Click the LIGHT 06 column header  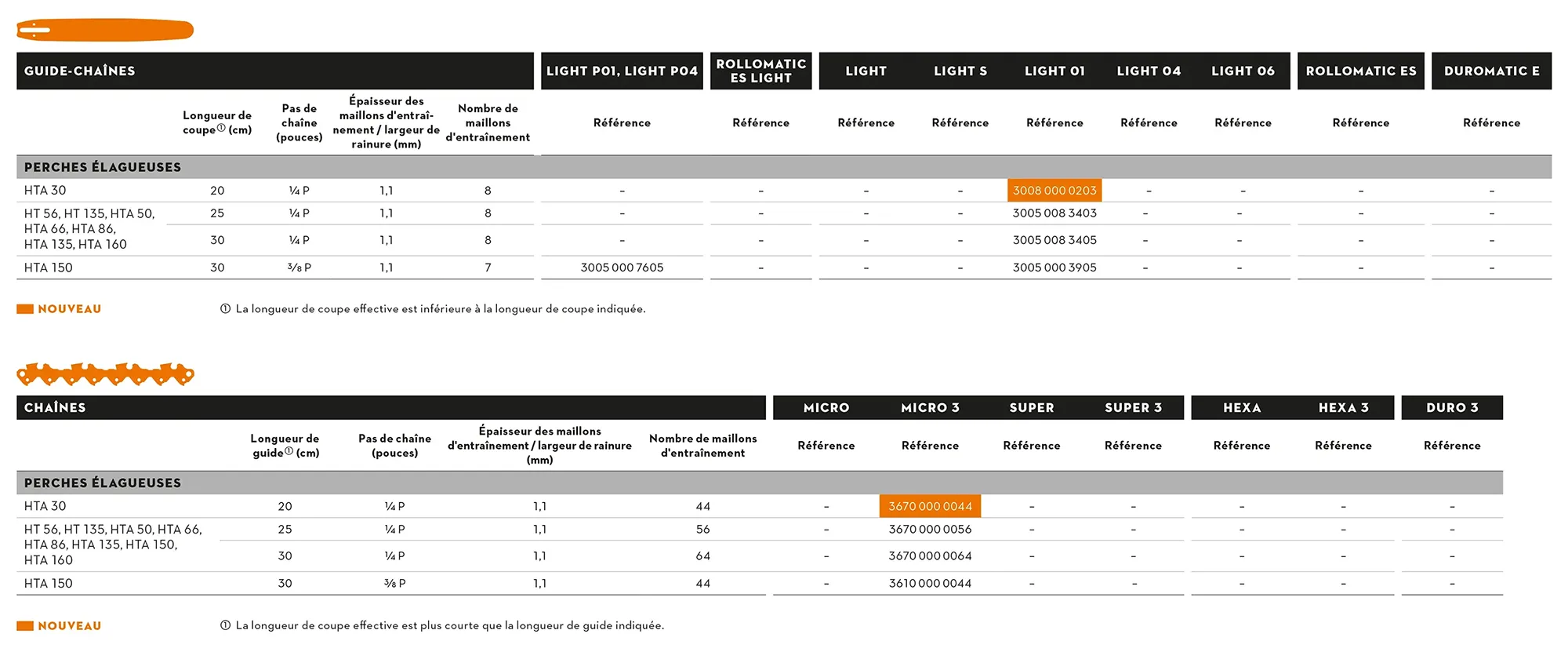[1243, 71]
